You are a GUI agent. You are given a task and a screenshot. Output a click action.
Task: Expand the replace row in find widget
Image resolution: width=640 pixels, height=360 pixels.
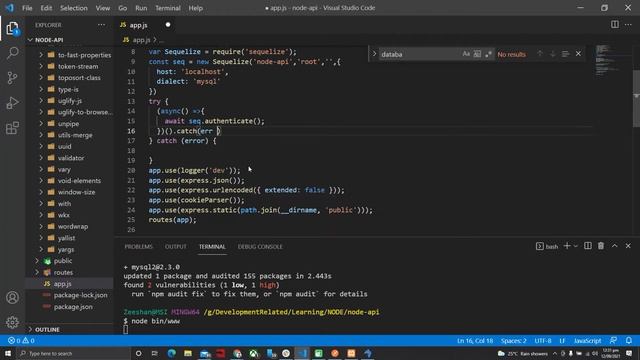(x=374, y=54)
